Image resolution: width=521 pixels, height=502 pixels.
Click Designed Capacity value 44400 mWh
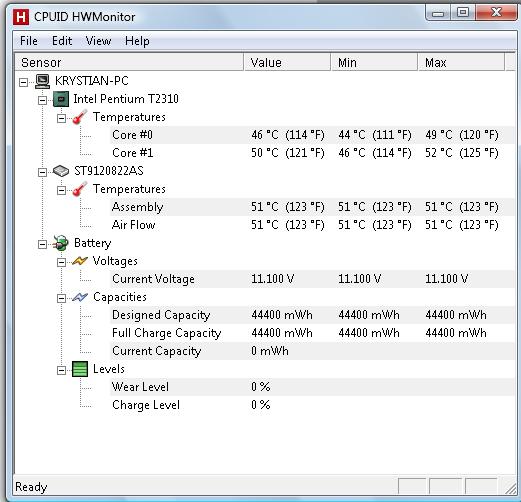[282, 315]
